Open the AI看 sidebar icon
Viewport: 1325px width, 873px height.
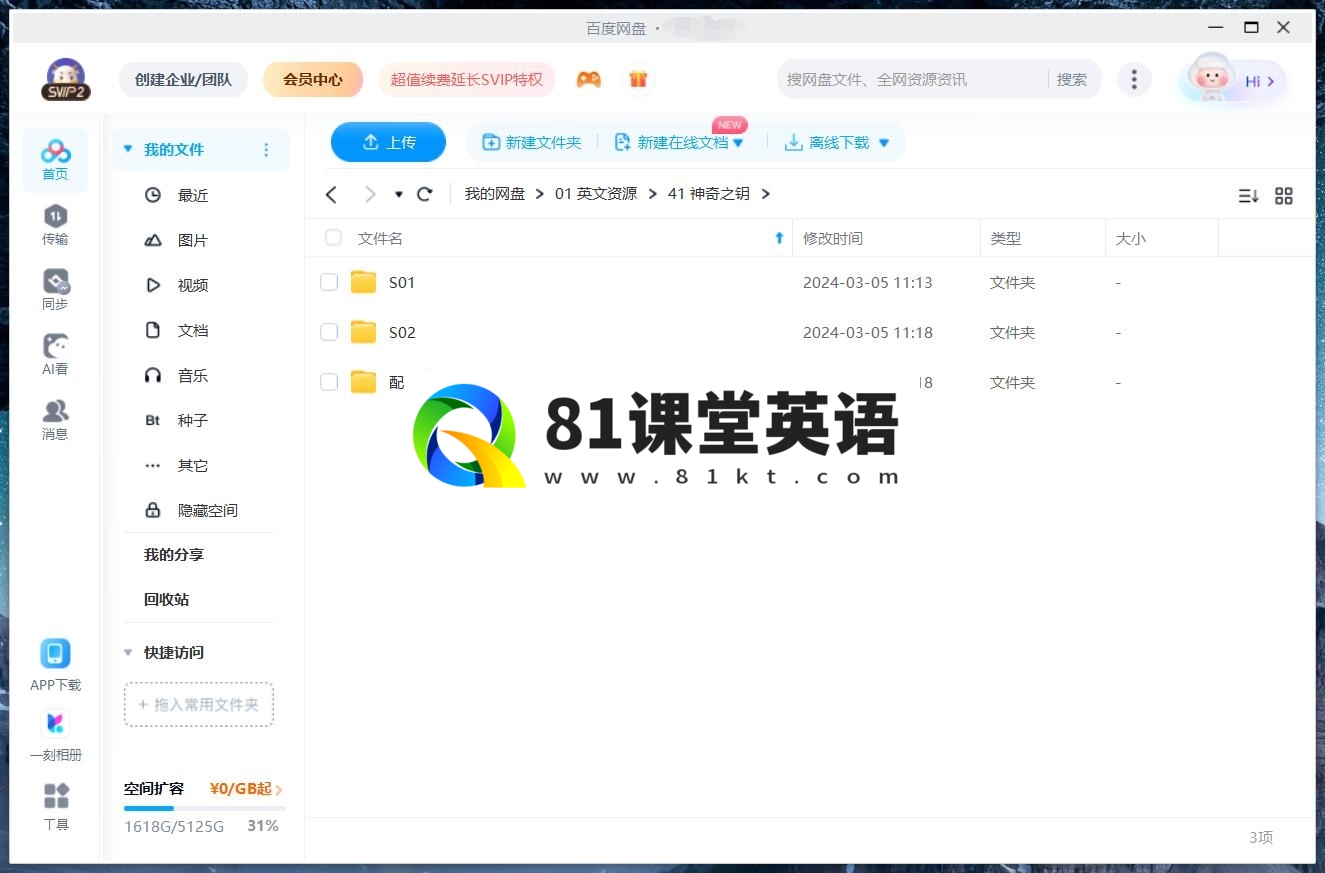55,347
